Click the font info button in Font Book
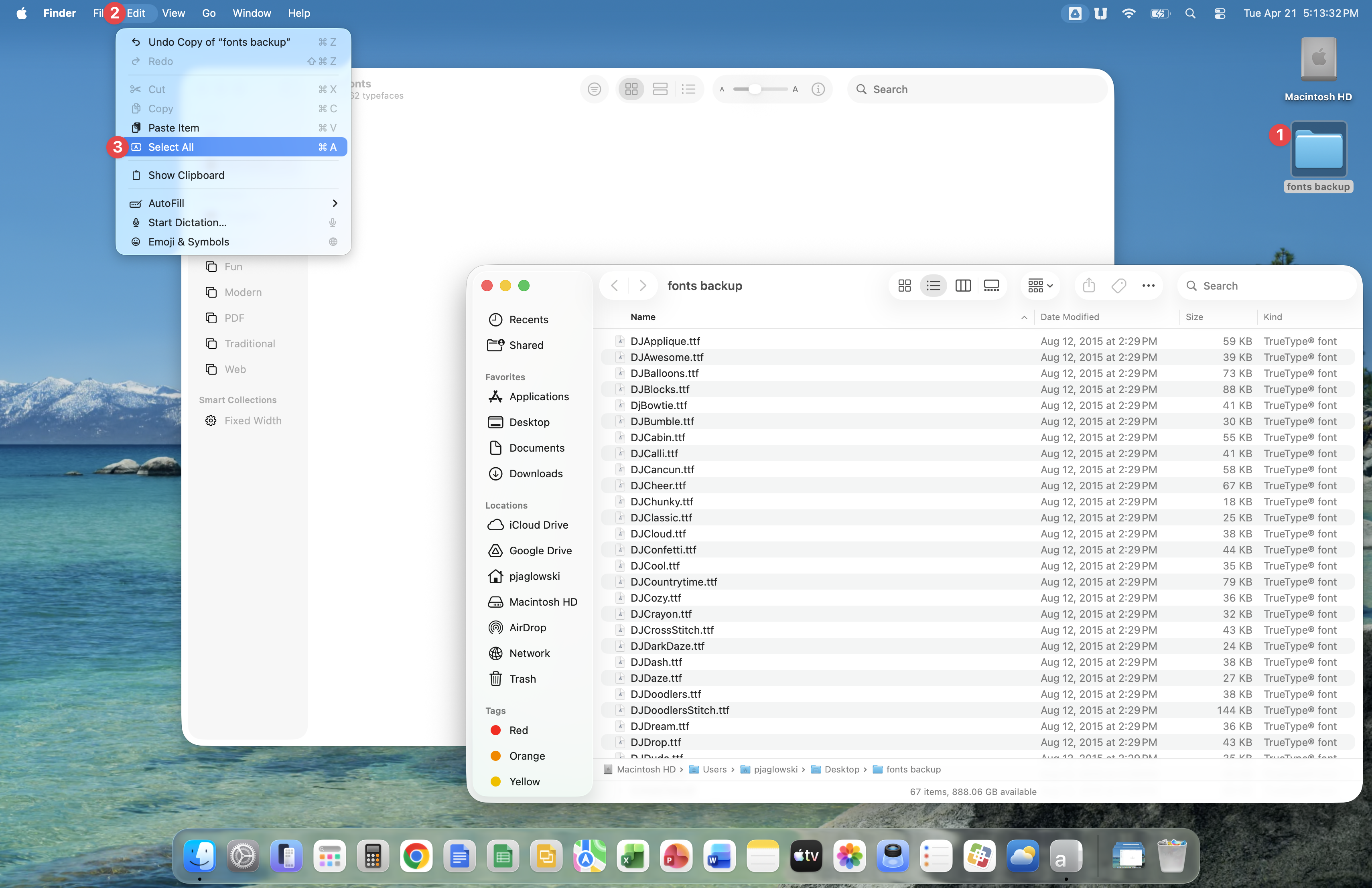The image size is (1372, 888). [x=818, y=89]
